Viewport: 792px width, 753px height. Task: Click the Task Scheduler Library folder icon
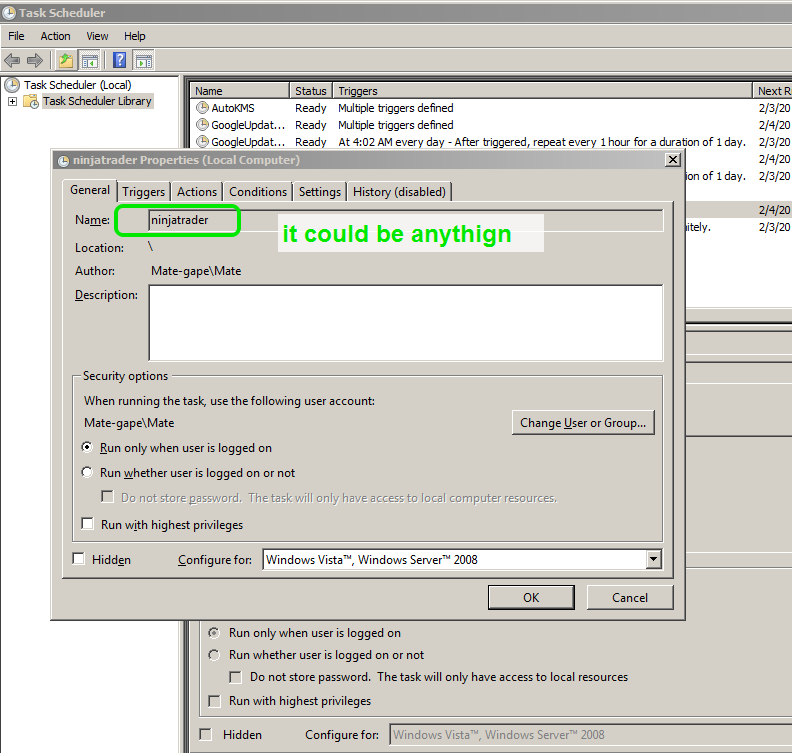[31, 101]
